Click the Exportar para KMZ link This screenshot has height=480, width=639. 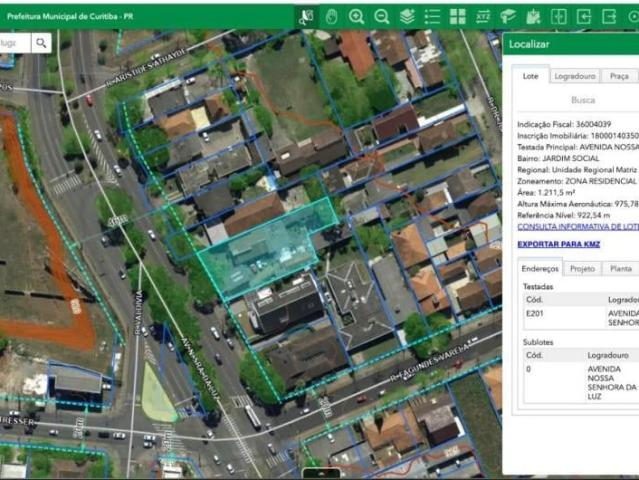coord(559,244)
